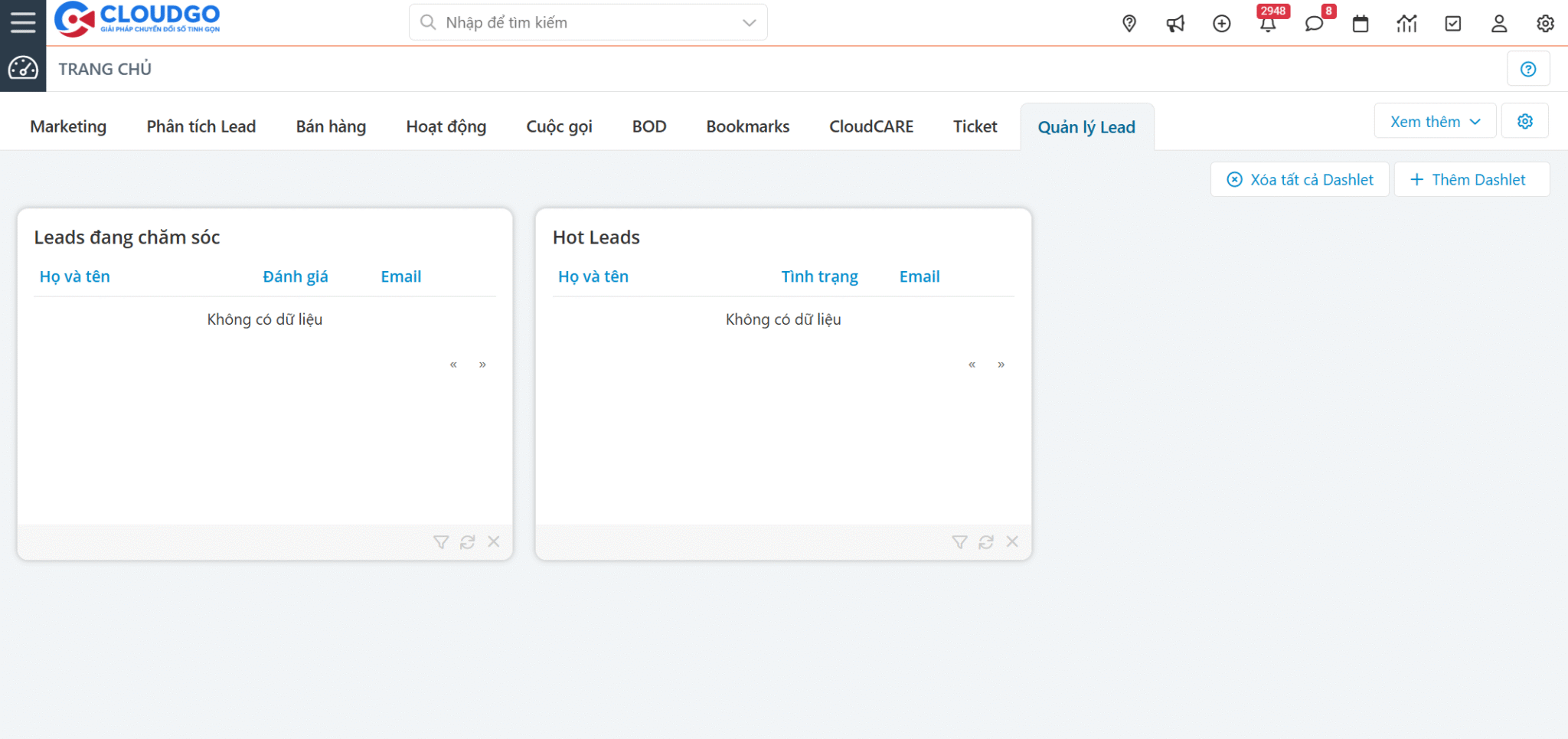Click the help question mark button
This screenshot has height=739, width=1568.
tap(1528, 69)
